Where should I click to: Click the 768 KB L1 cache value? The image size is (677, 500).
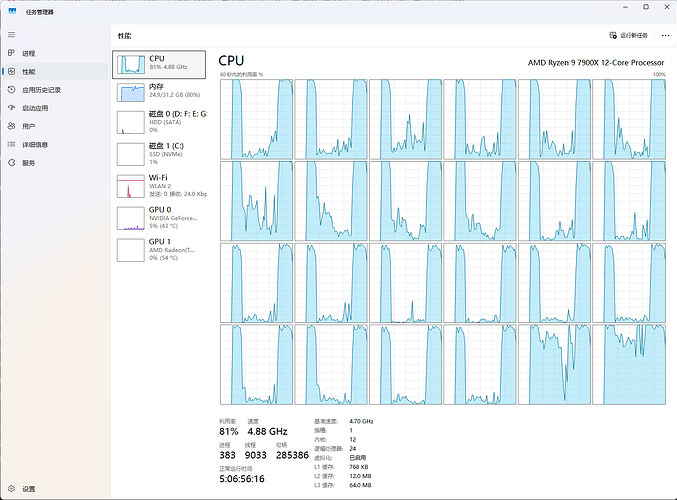(x=358, y=467)
